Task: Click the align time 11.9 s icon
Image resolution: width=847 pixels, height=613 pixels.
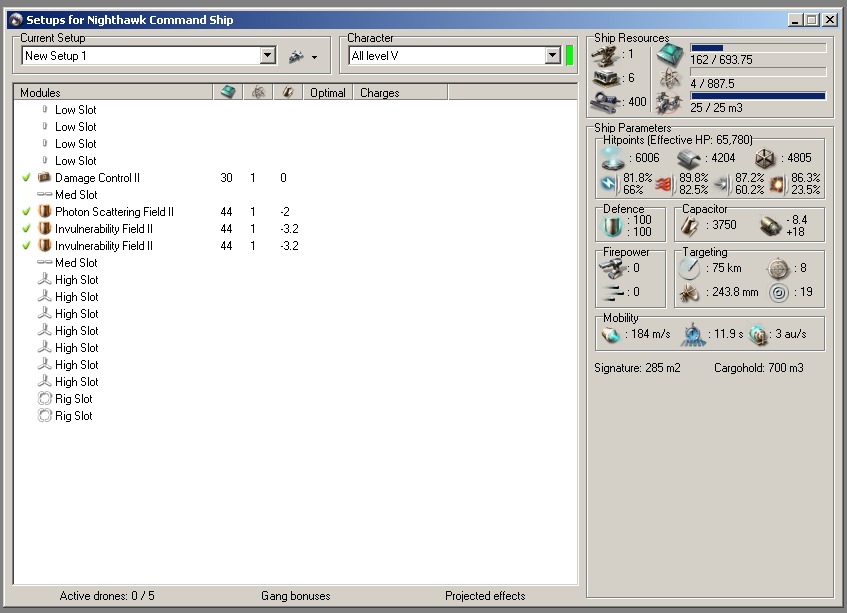Action: [694, 335]
